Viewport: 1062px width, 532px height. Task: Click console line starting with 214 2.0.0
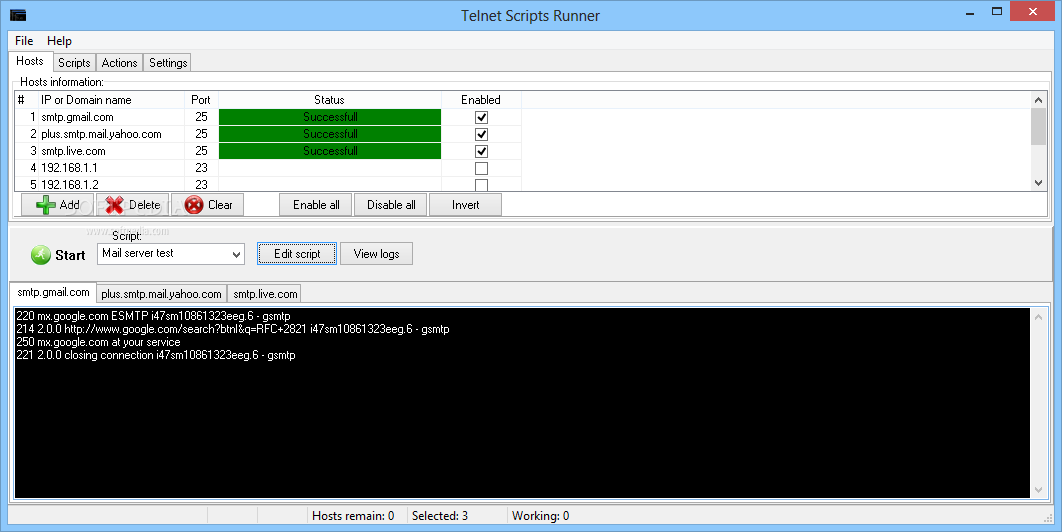click(232, 329)
